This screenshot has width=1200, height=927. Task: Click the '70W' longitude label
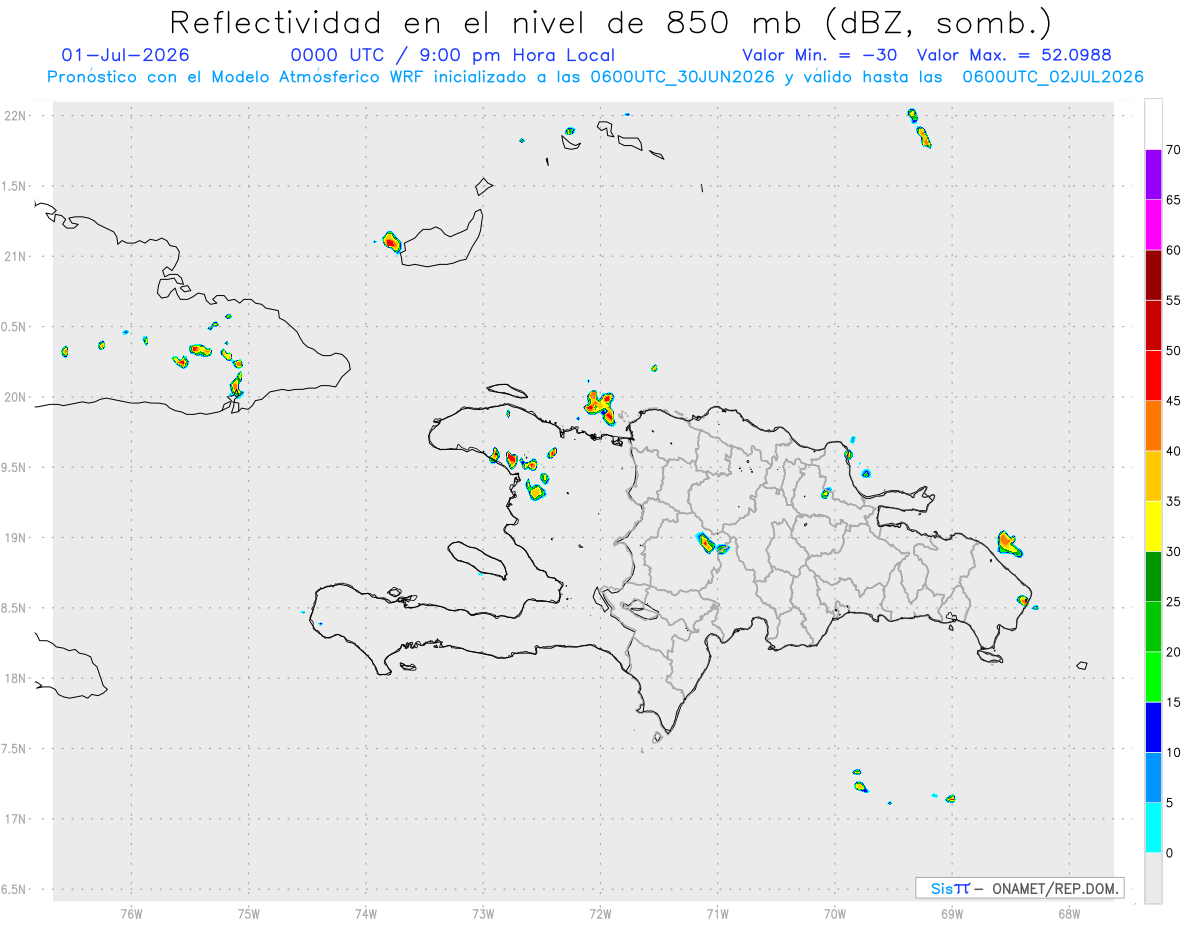point(835,913)
